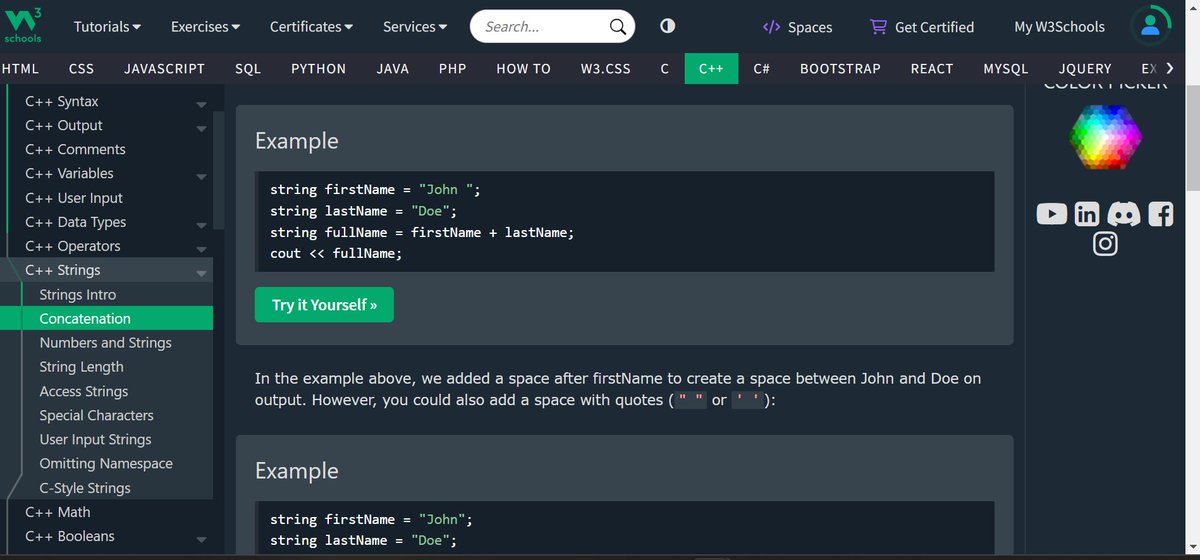
Task: Open Omitting Namespace sidebar item
Action: [106, 464]
